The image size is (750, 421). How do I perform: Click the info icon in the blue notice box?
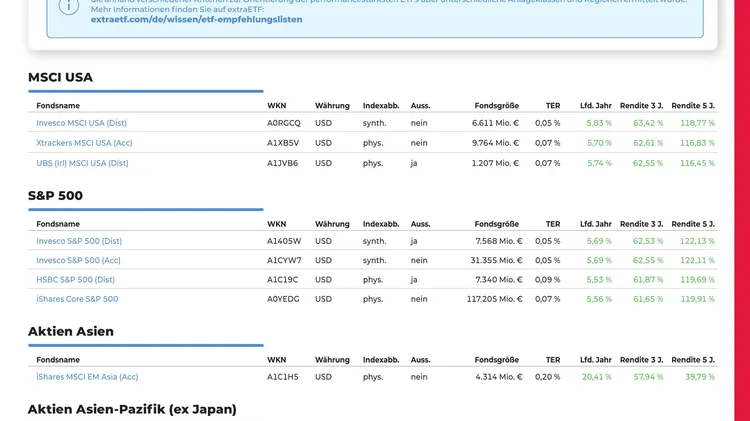pos(68,7)
